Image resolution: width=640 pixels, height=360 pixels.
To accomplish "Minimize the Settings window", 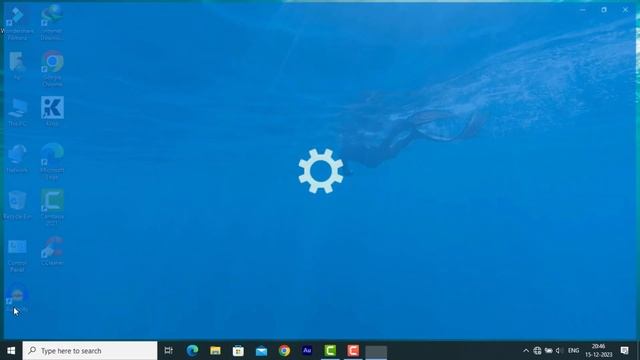I will pyautogui.click(x=583, y=9).
